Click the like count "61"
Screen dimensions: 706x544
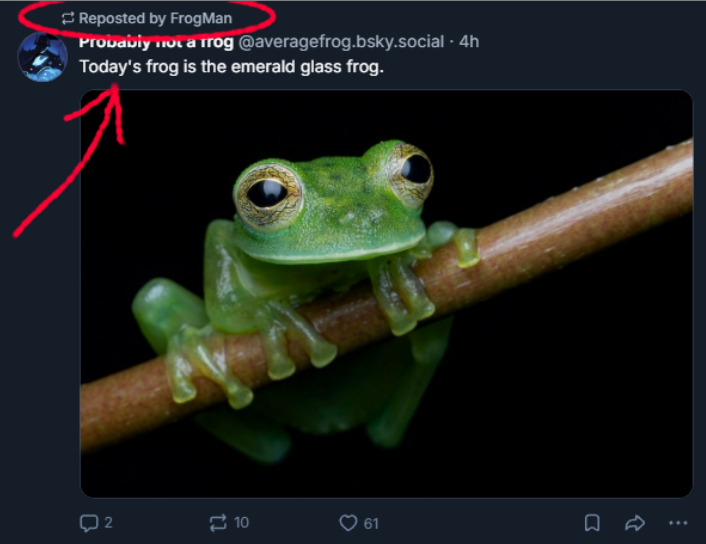point(371,522)
